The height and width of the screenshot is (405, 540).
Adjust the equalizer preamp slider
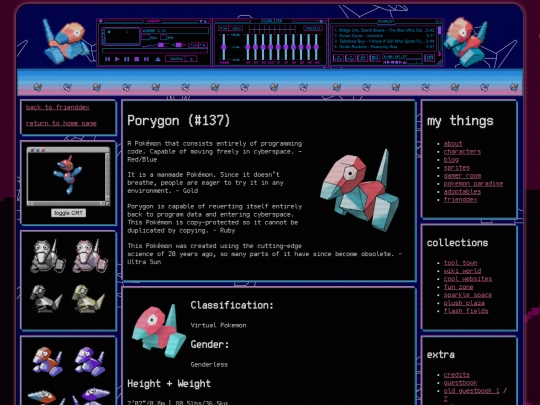(224, 47)
